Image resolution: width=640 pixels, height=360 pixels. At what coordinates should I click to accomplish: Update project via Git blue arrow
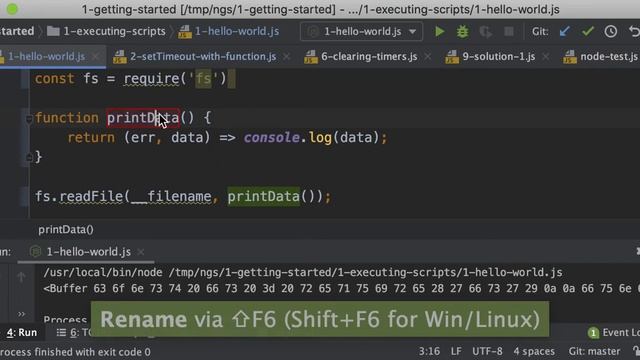click(x=564, y=31)
